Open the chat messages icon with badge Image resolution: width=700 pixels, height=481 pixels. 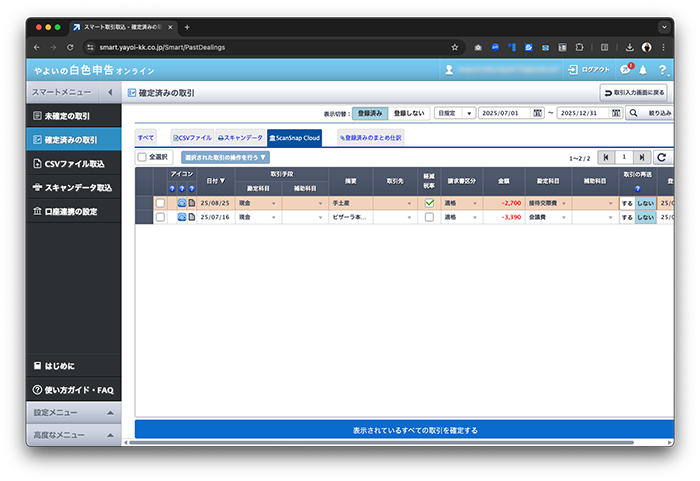point(626,69)
